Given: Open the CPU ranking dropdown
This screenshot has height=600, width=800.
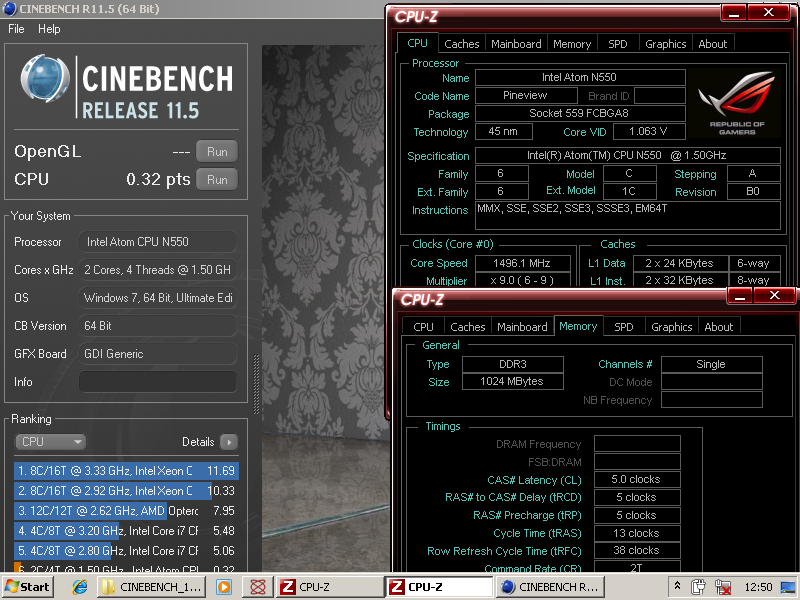Looking at the screenshot, I should pyautogui.click(x=50, y=442).
